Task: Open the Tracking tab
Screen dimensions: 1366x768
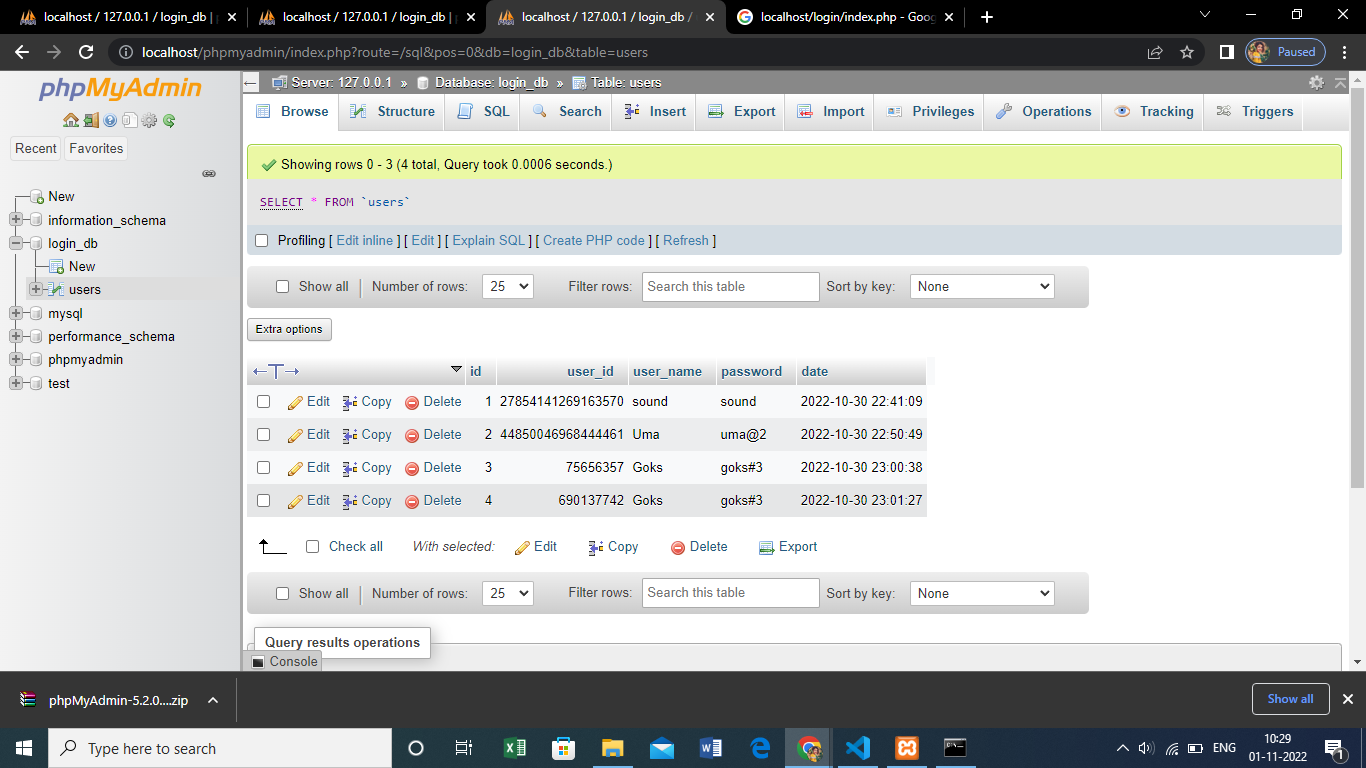Action: point(1152,111)
